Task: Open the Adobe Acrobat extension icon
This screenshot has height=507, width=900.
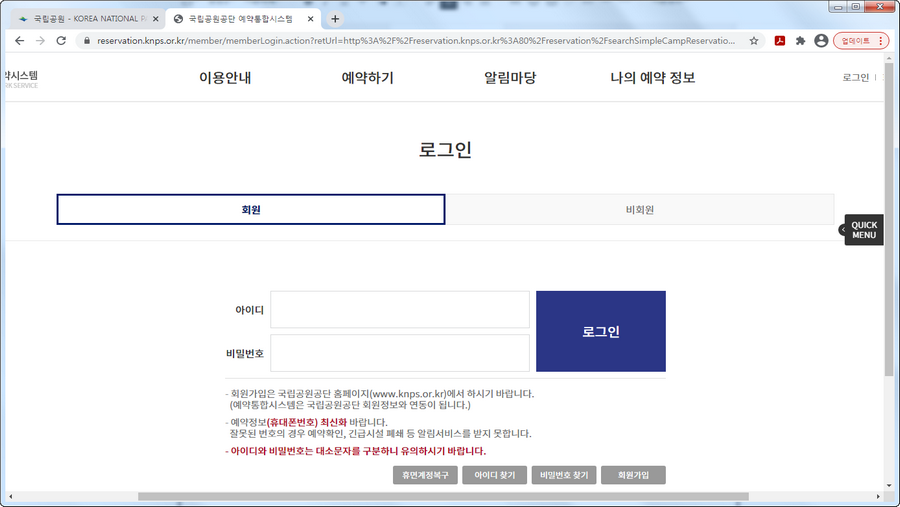Action: click(x=779, y=41)
